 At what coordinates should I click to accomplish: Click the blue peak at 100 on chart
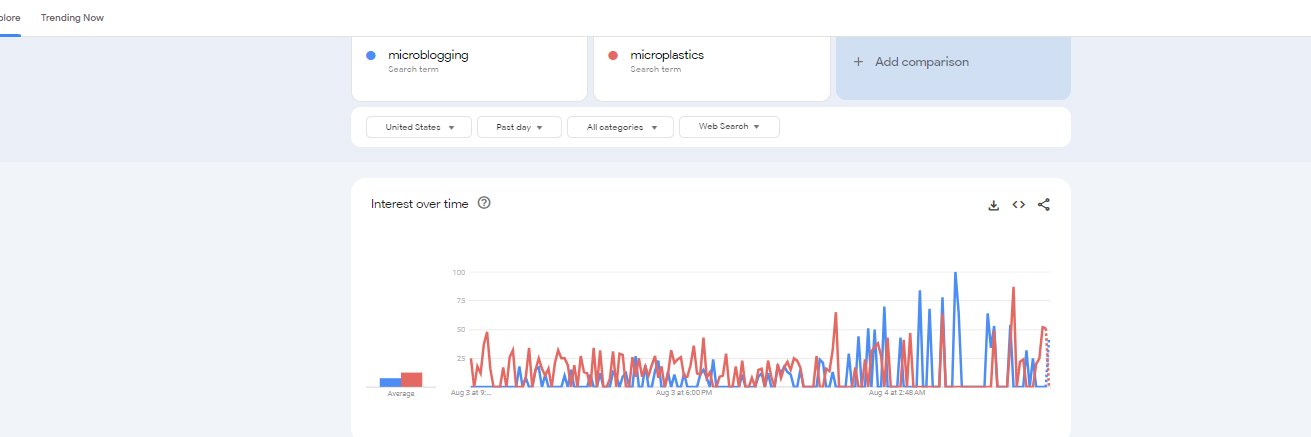pos(955,273)
